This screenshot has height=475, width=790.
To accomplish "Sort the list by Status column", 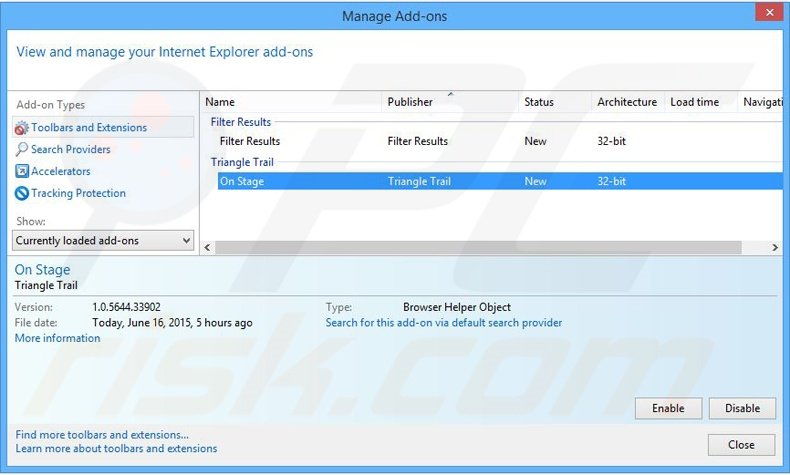I will [x=539, y=102].
